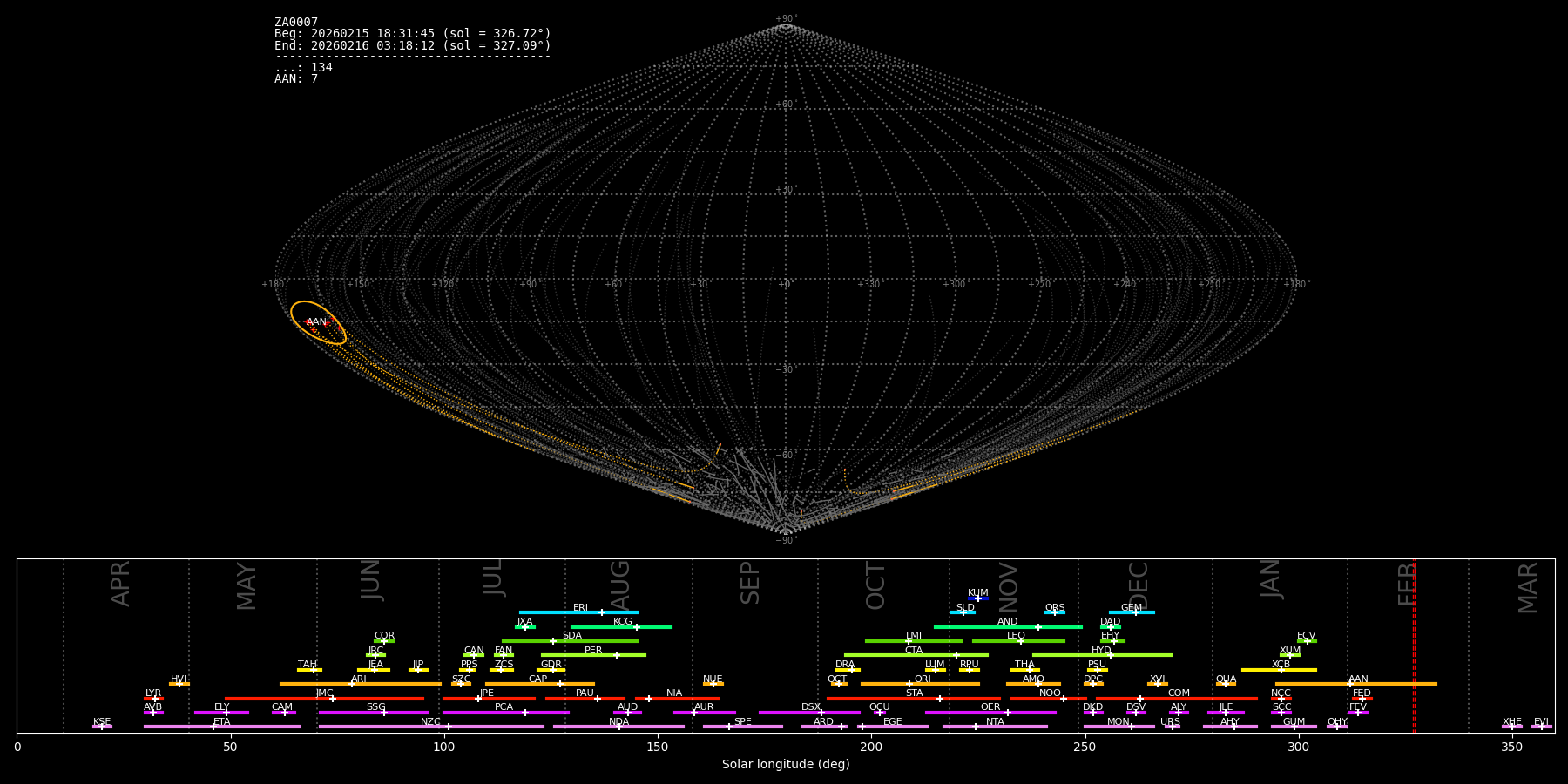Click the 'AAN: 7' count line in header
Image resolution: width=1568 pixels, height=784 pixels.
pos(296,79)
